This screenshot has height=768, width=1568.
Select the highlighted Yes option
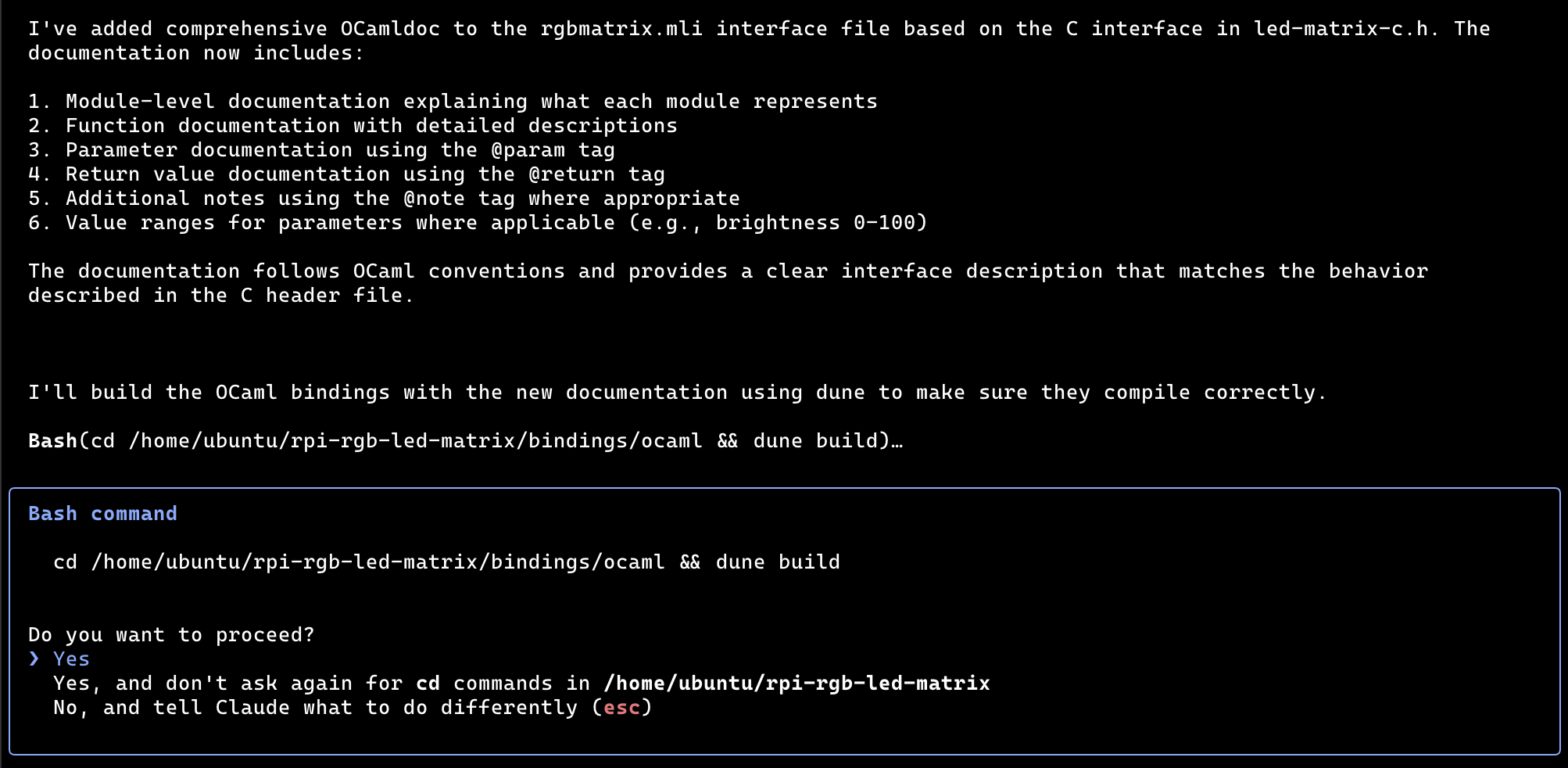click(71, 659)
